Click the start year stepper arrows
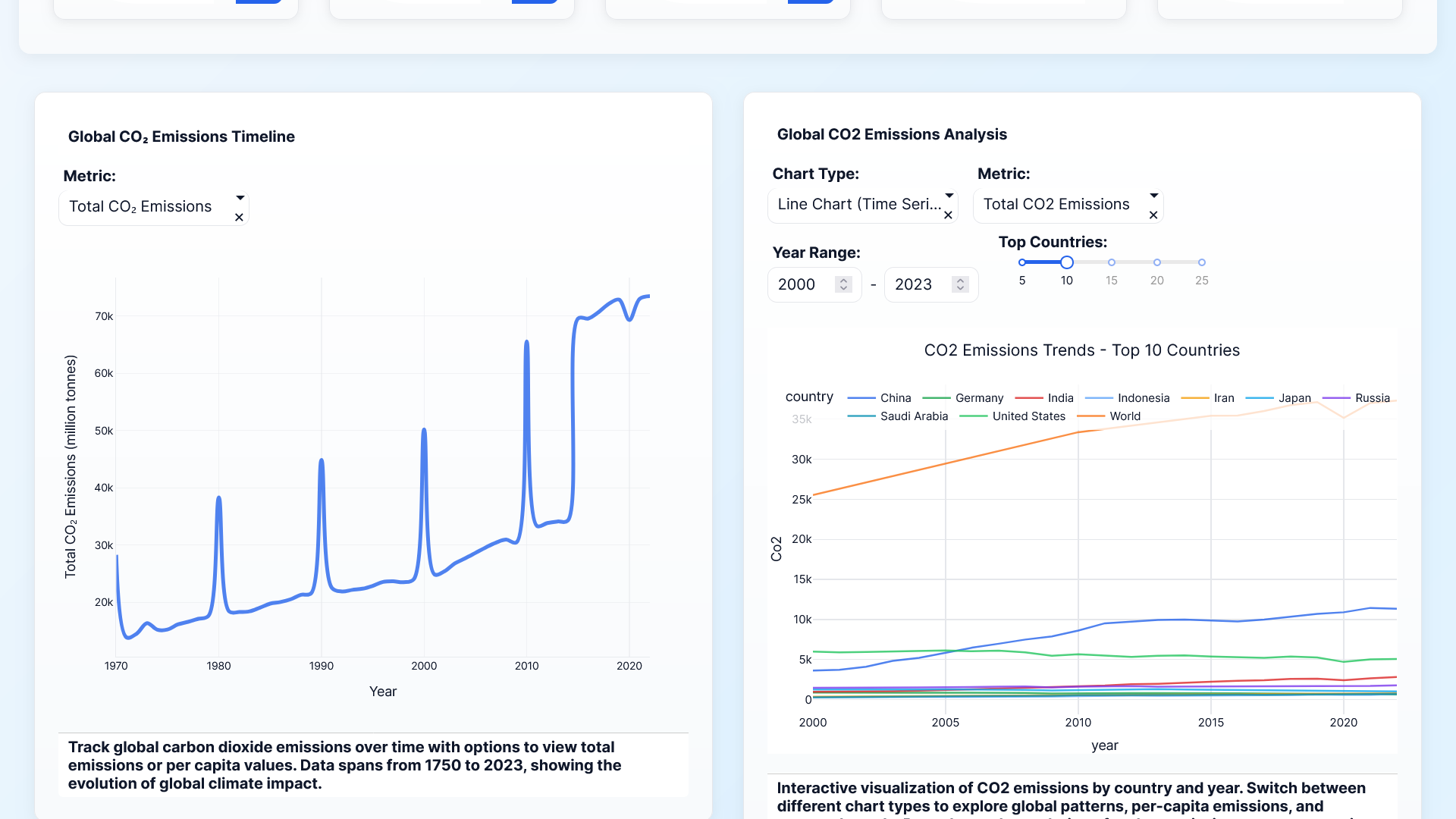Viewport: 1456px width, 819px height. [843, 284]
